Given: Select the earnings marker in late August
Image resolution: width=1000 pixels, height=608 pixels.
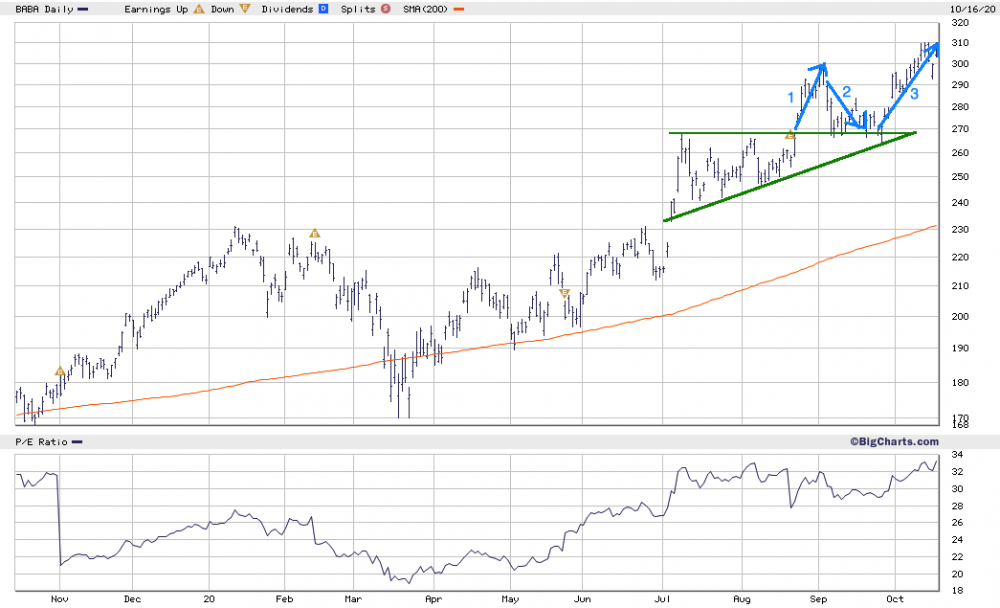Looking at the screenshot, I should pos(790,135).
